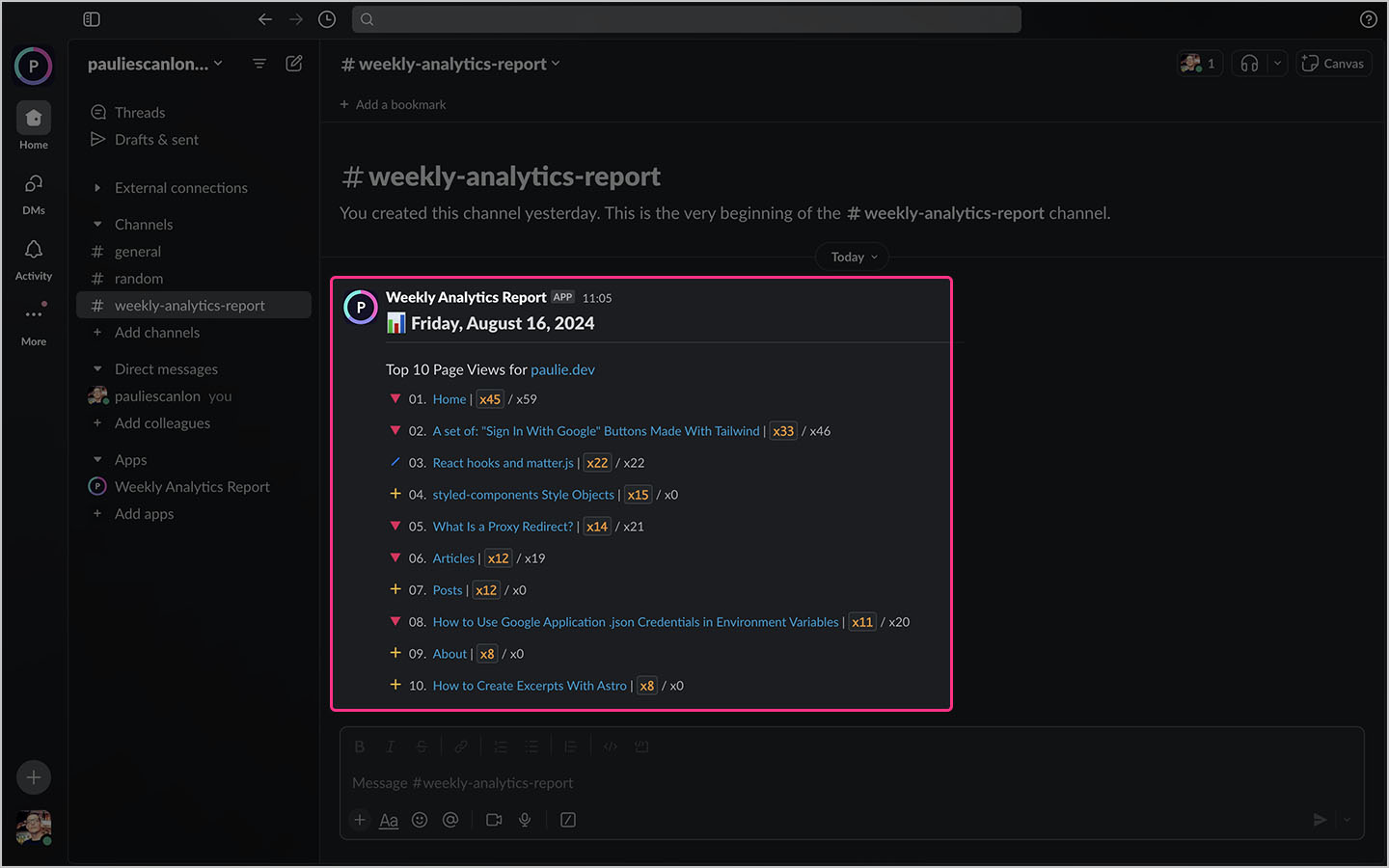This screenshot has width=1389, height=868.
Task: Open the Canvas button
Action: point(1333,62)
